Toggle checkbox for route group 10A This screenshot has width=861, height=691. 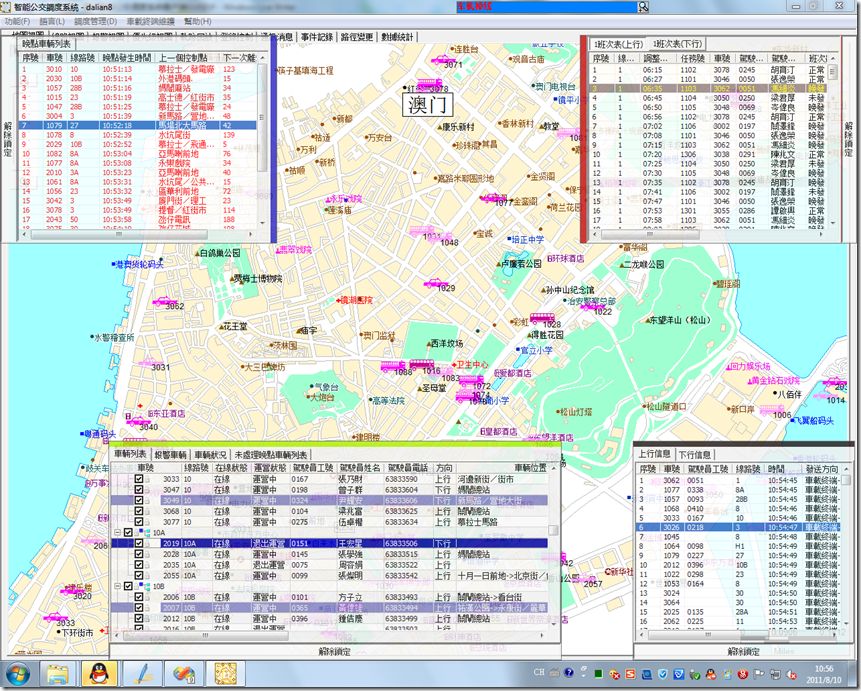tap(128, 532)
